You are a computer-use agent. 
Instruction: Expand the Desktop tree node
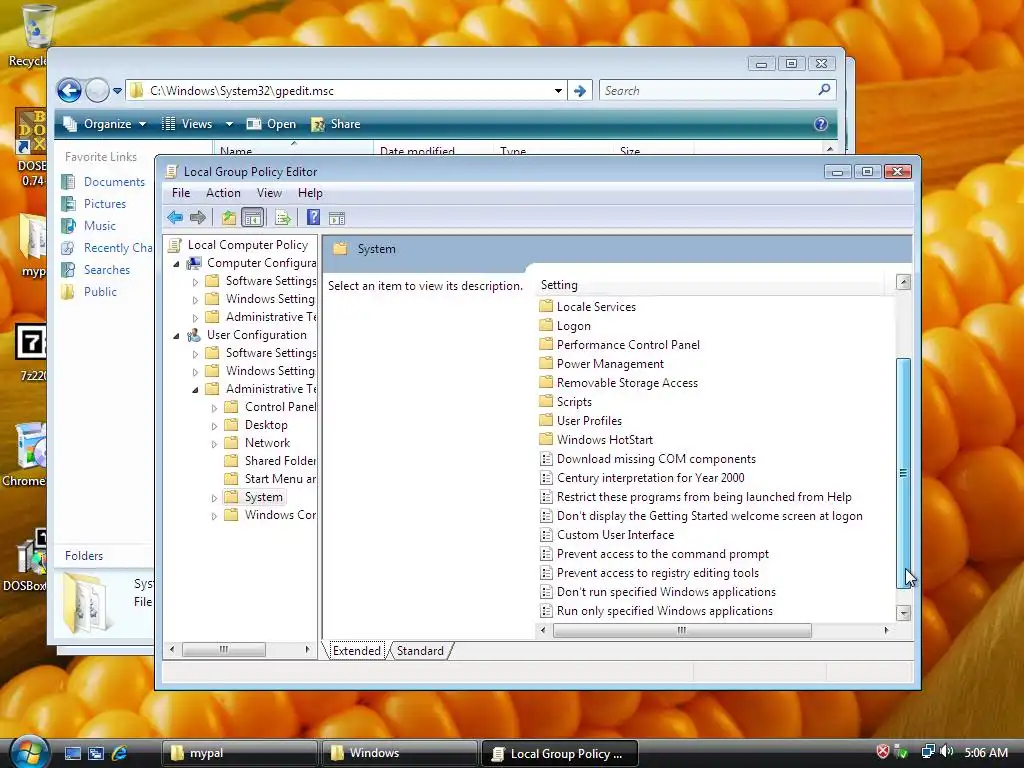214,426
